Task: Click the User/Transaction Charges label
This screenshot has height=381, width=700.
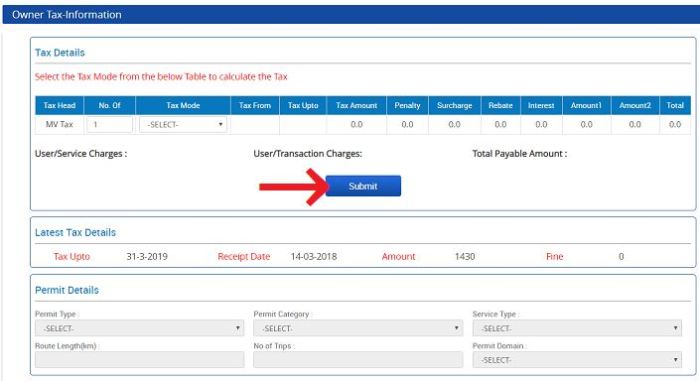Action: coord(308,154)
